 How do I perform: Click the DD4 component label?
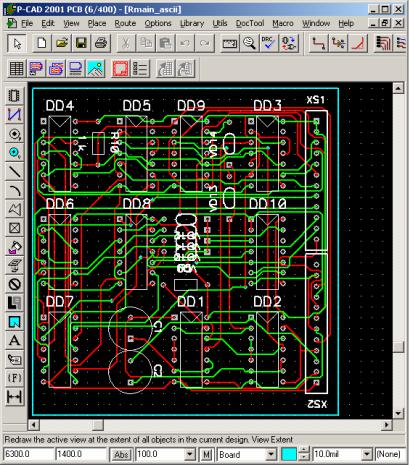(x=60, y=106)
